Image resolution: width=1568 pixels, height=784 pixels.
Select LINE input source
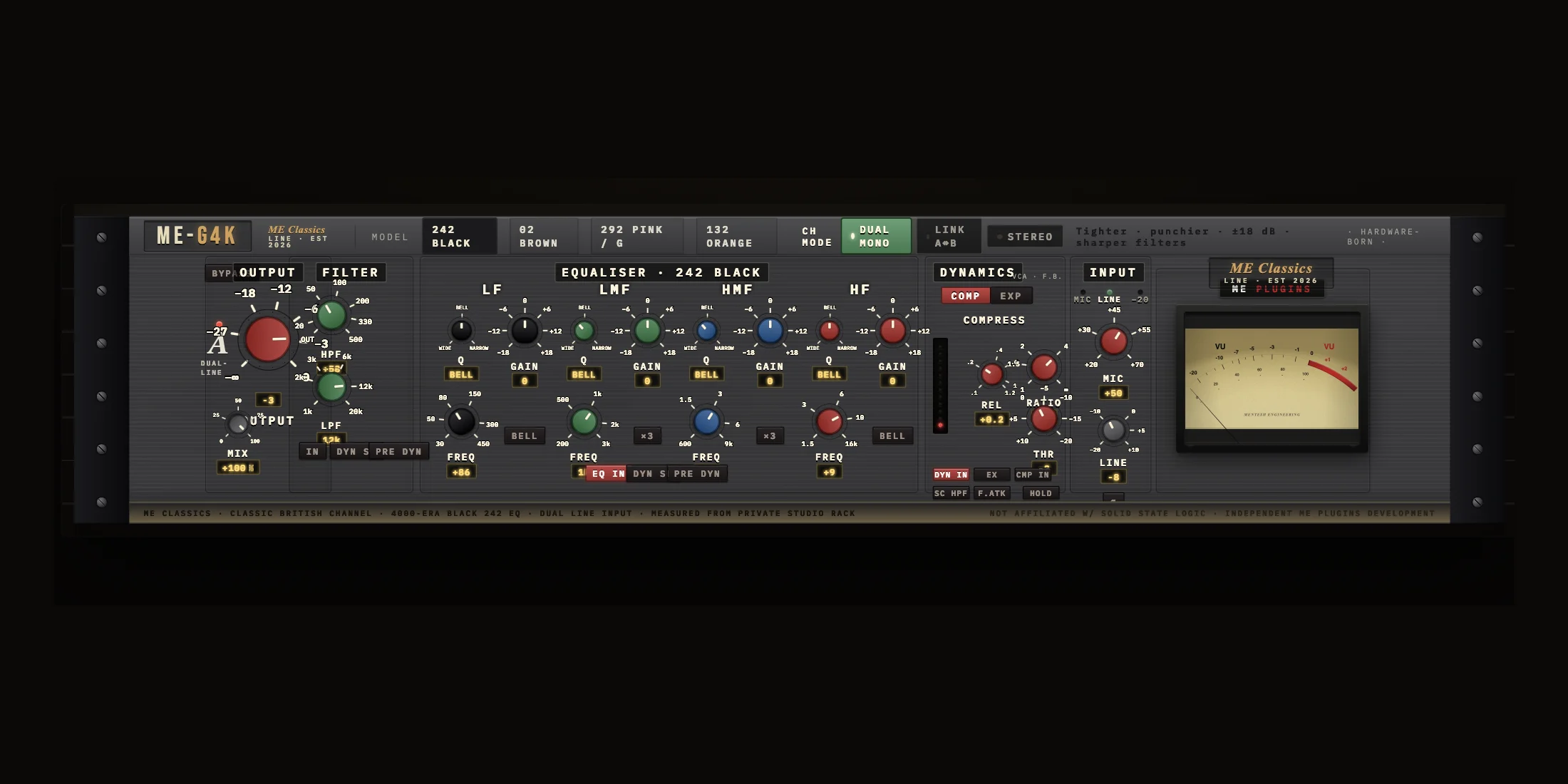1109,297
